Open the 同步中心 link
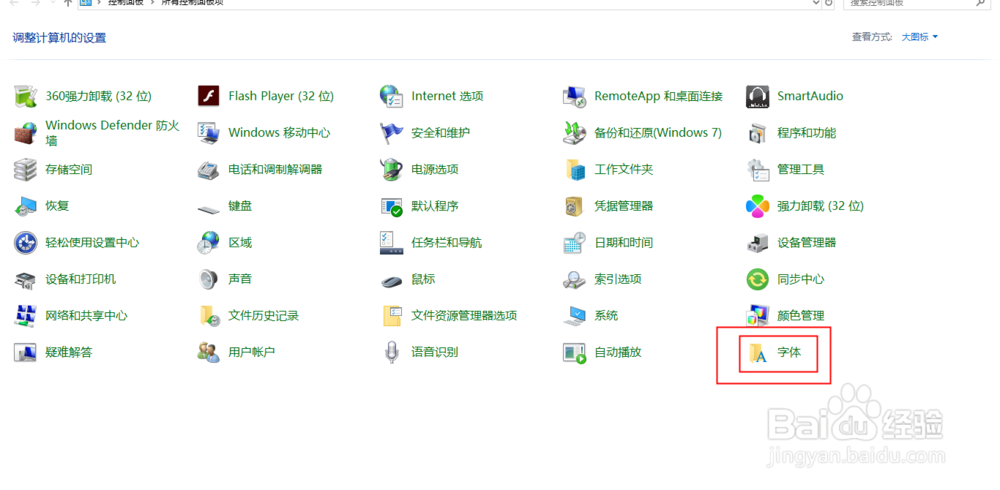1000x490 pixels. (800, 279)
